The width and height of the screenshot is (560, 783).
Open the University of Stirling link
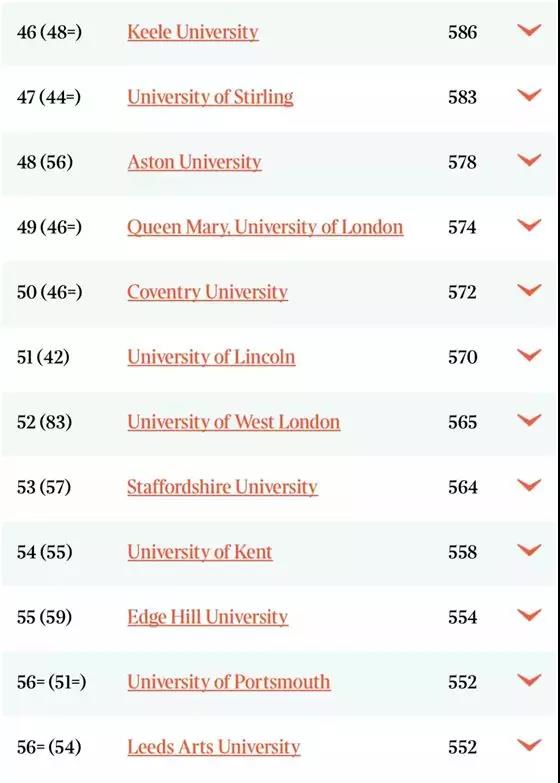click(210, 97)
